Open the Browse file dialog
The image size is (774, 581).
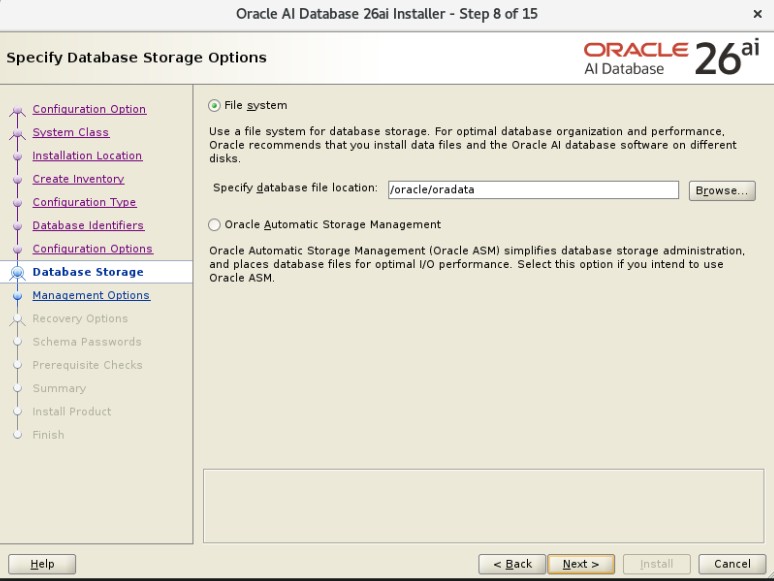pos(722,191)
